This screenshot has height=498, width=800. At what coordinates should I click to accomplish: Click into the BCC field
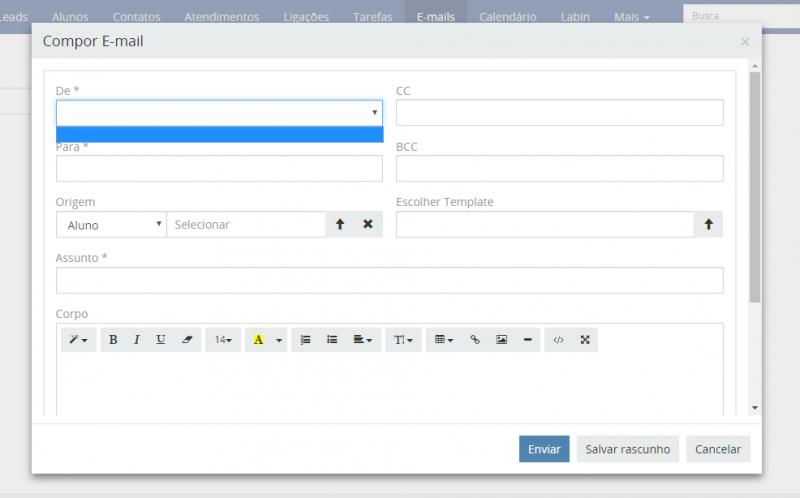point(560,168)
